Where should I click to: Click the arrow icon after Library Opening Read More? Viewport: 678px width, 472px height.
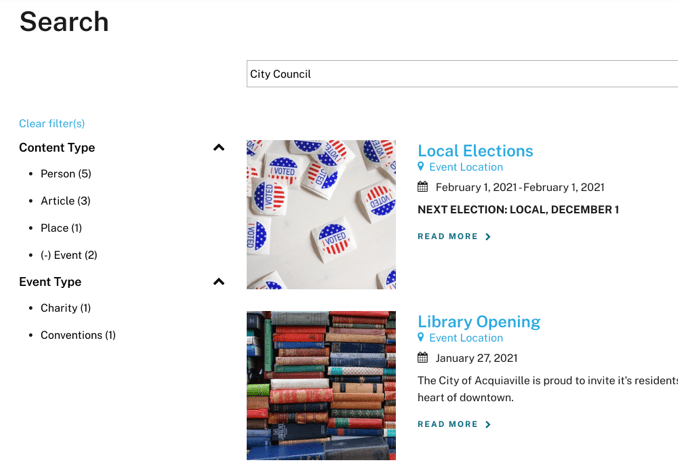(488, 425)
